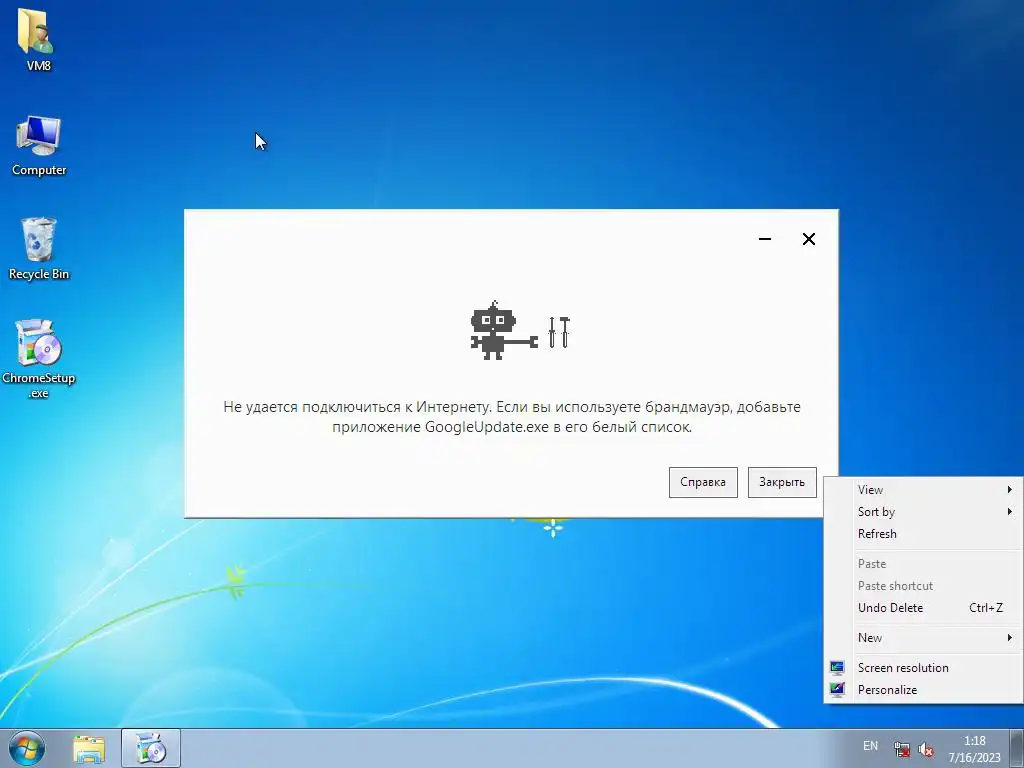Viewport: 1024px width, 768px height.
Task: Click the Справка button
Action: coord(703,482)
